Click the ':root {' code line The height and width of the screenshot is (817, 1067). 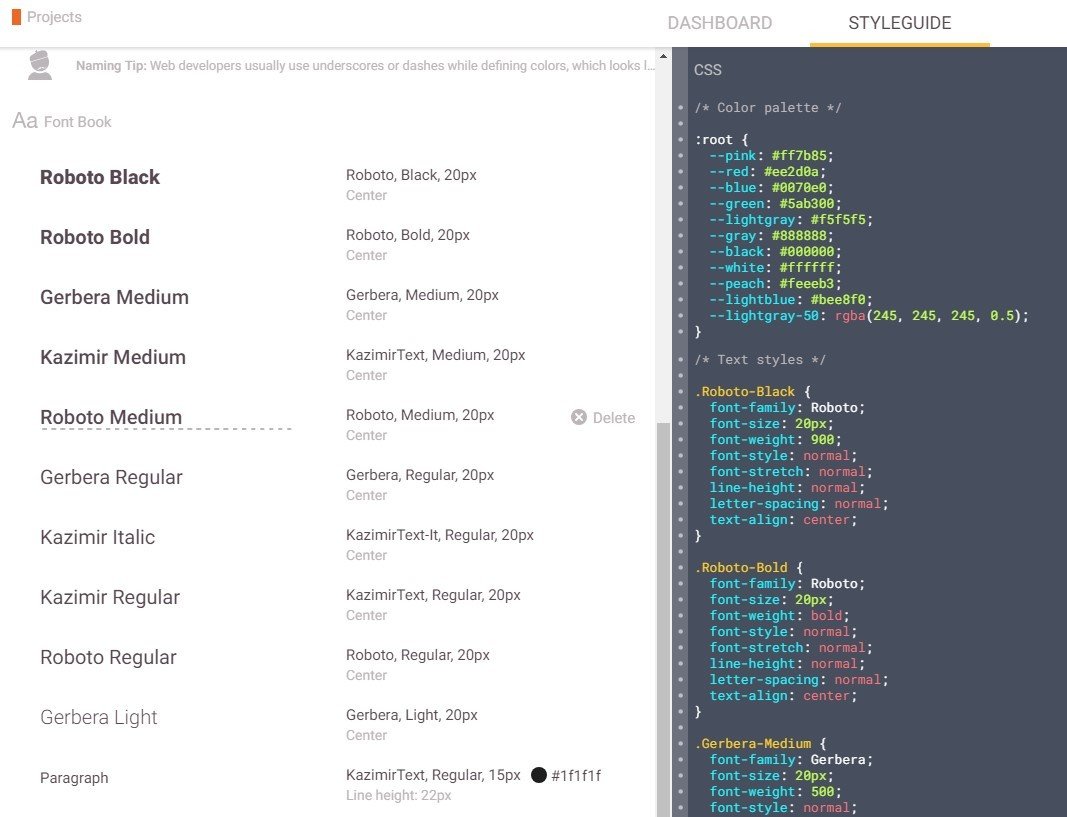[x=721, y=139]
